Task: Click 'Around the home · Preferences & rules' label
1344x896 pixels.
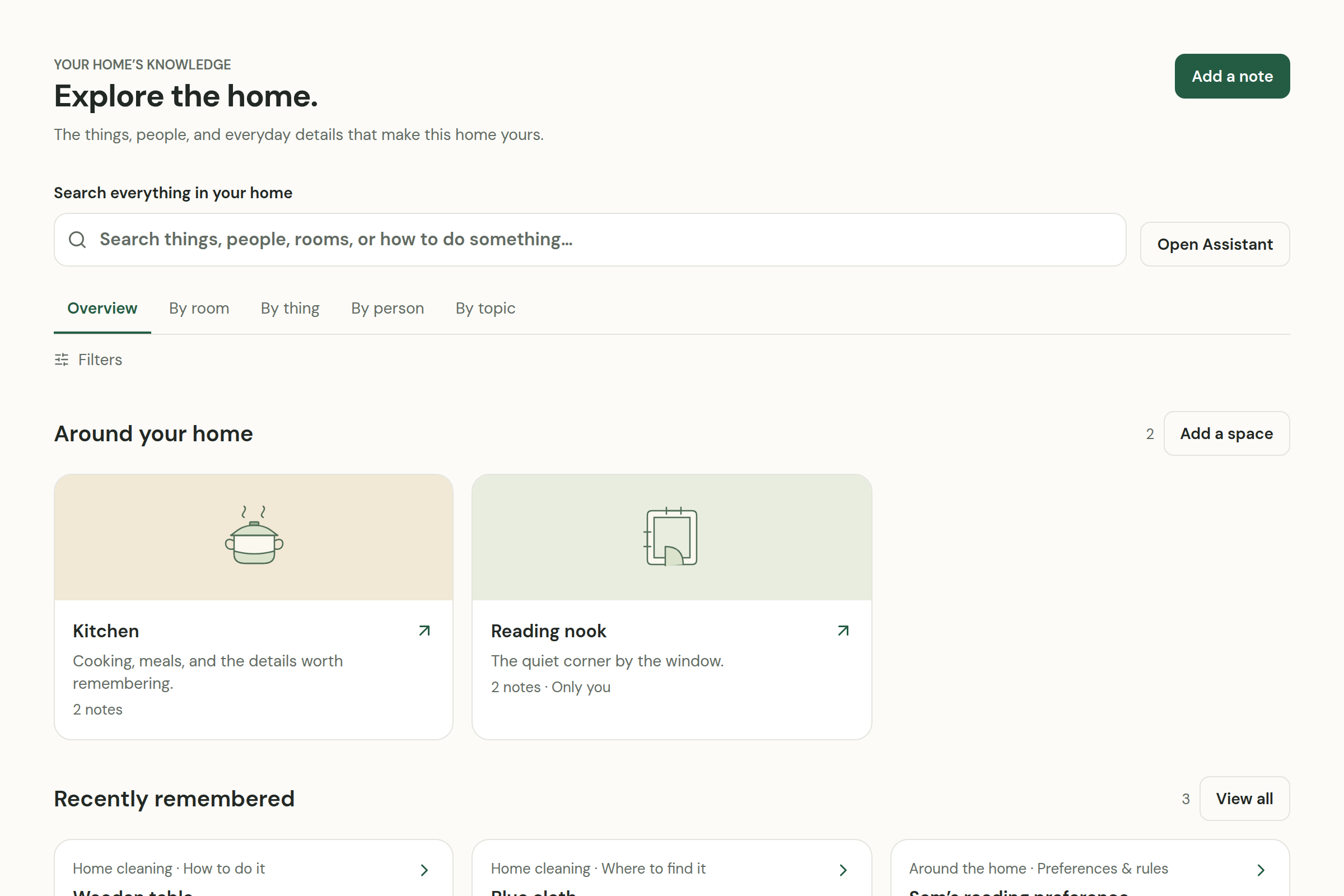Action: tap(1038, 869)
